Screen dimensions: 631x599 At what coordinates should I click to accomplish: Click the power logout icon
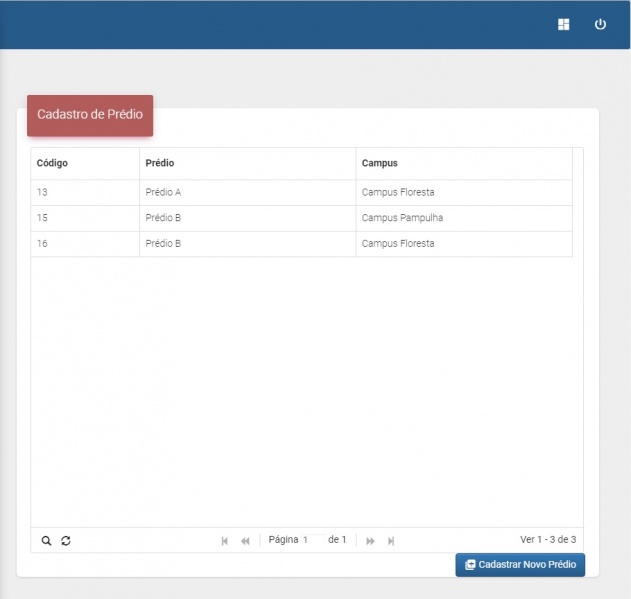click(600, 25)
